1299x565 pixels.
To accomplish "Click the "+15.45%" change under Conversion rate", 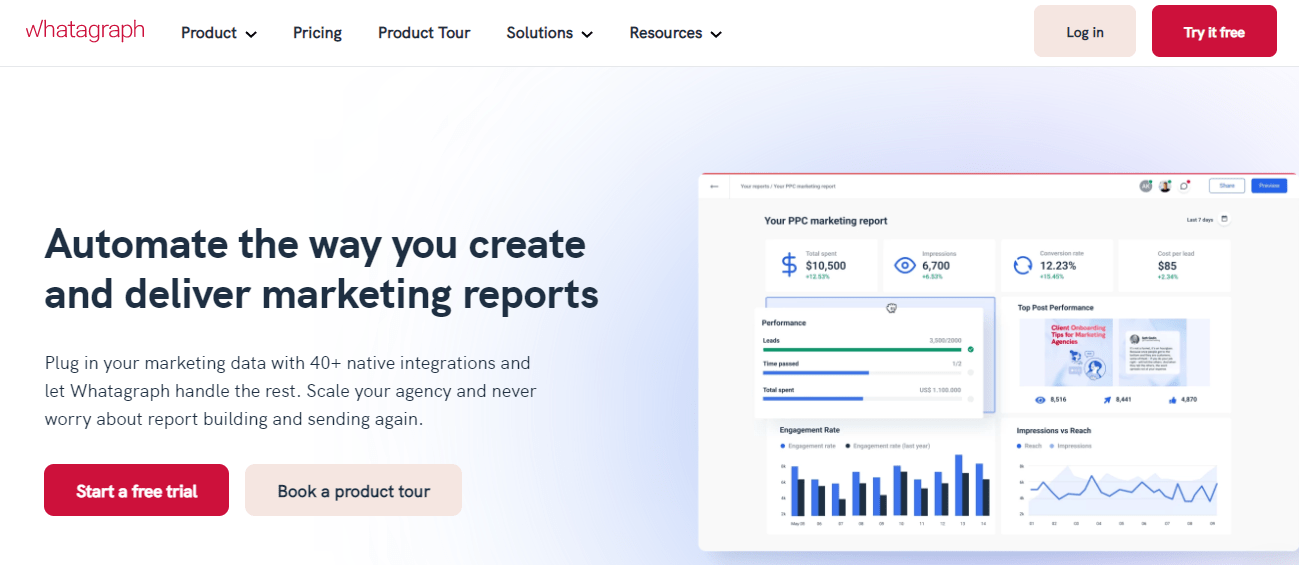I will [x=1052, y=277].
